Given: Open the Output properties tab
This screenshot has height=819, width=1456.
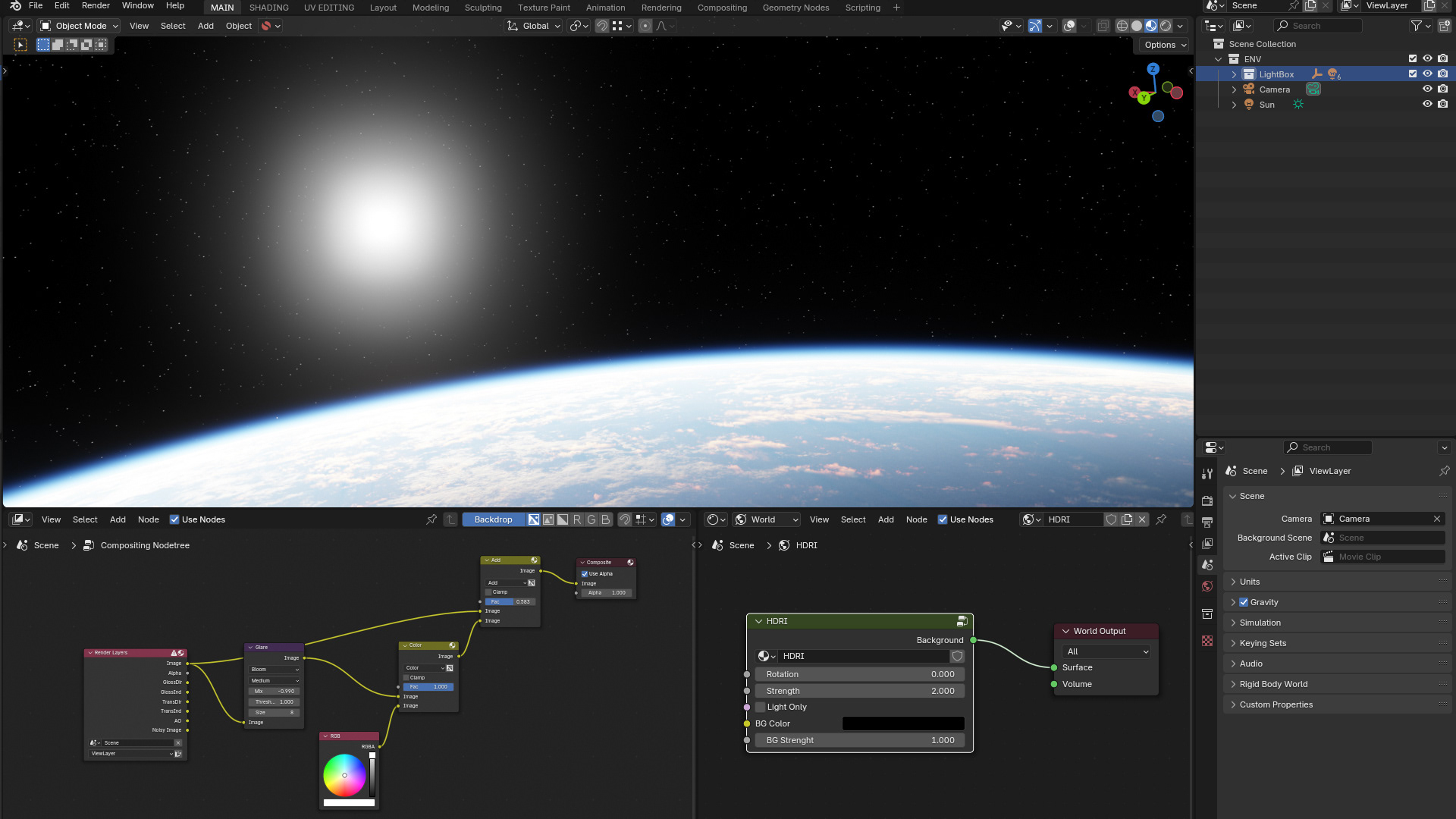Looking at the screenshot, I should coord(1207,522).
